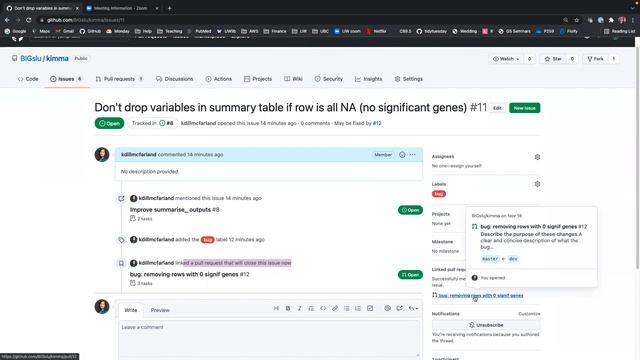The width and height of the screenshot is (640, 360).
Task: Open saved replies dropdown in comment toolbar
Action: (413, 308)
